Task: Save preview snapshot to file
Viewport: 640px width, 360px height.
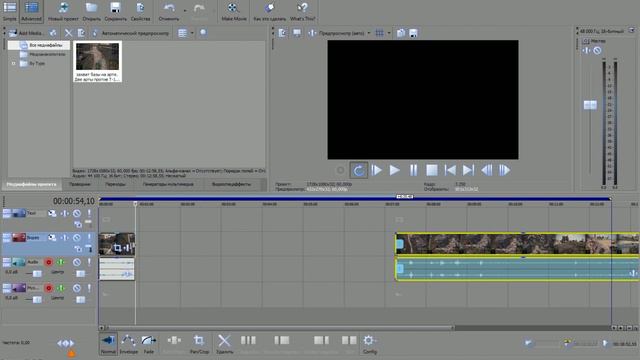Action: click(413, 33)
